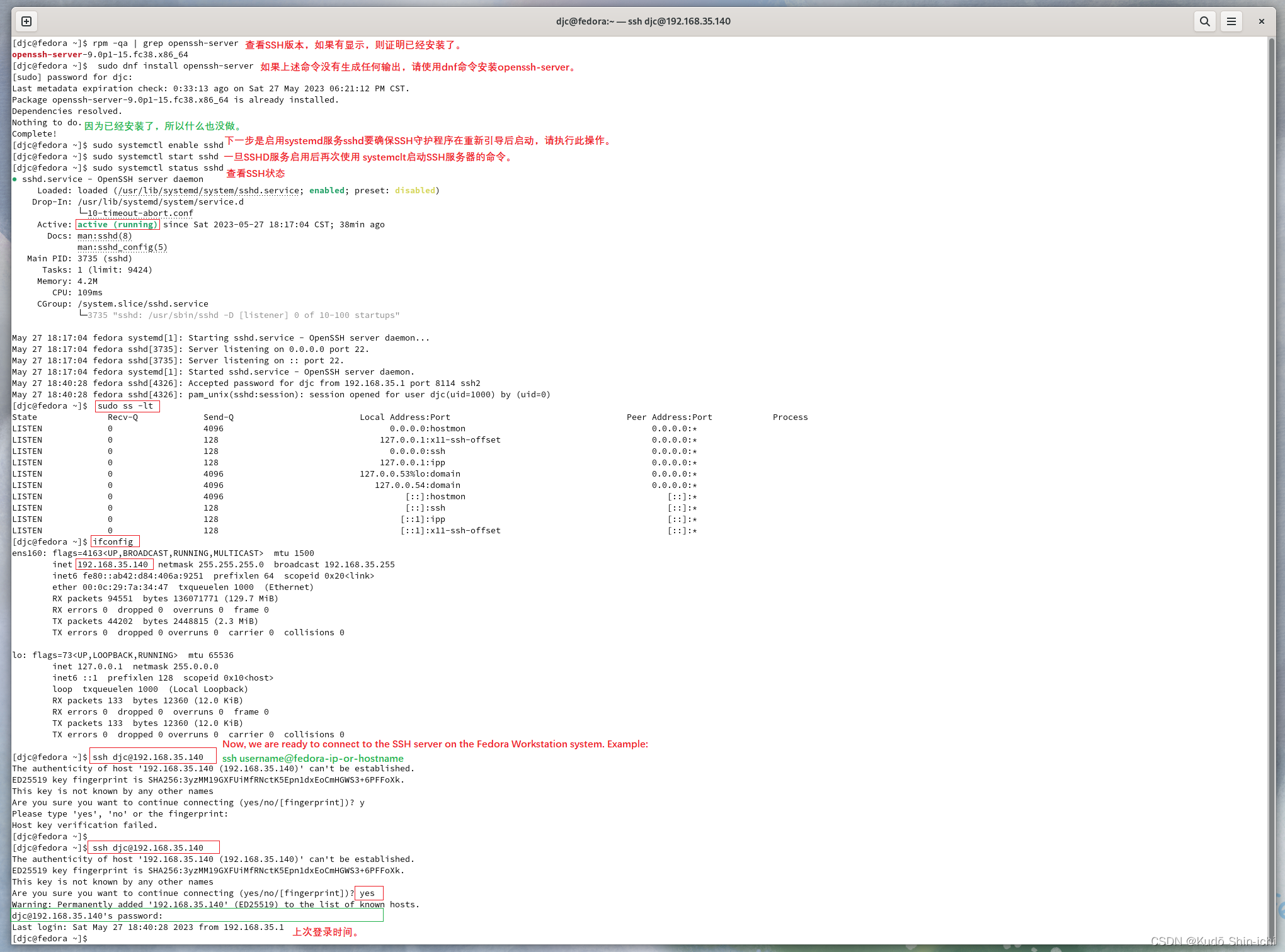This screenshot has width=1285, height=952.
Task: Click the 'sudo ss -lt' command text
Action: point(125,406)
